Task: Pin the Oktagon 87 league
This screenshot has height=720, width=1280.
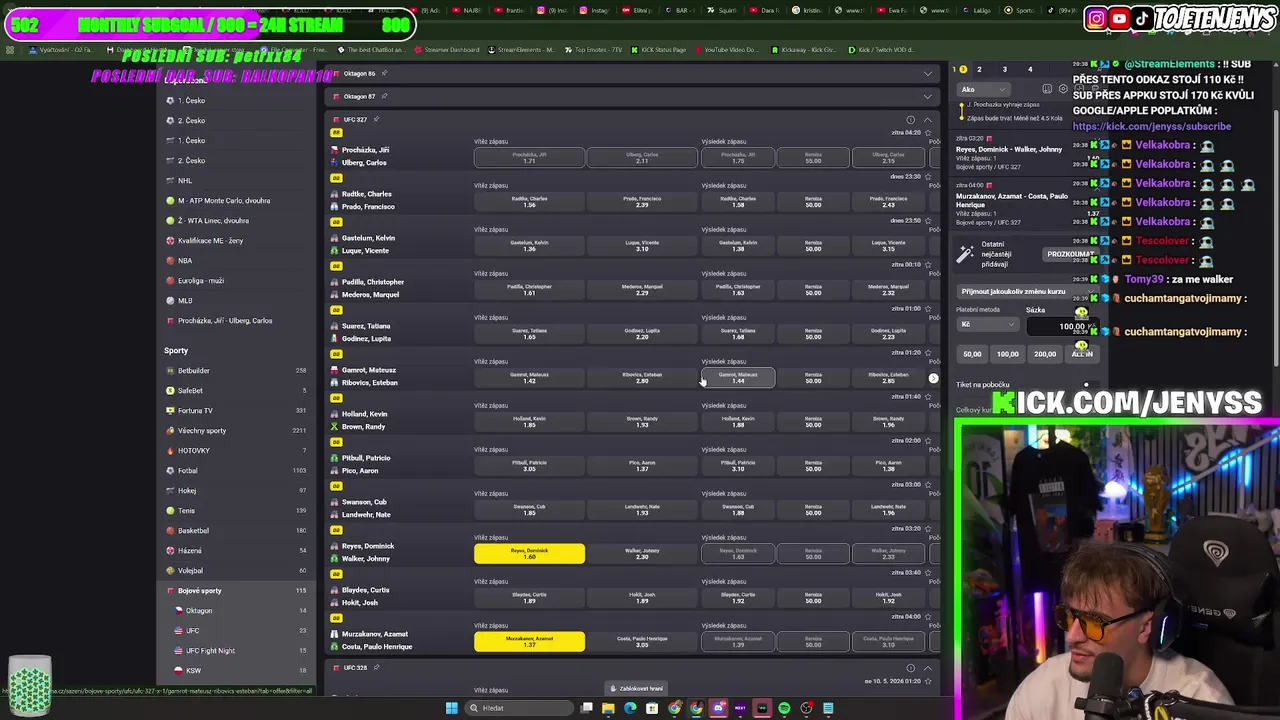Action: tap(384, 96)
